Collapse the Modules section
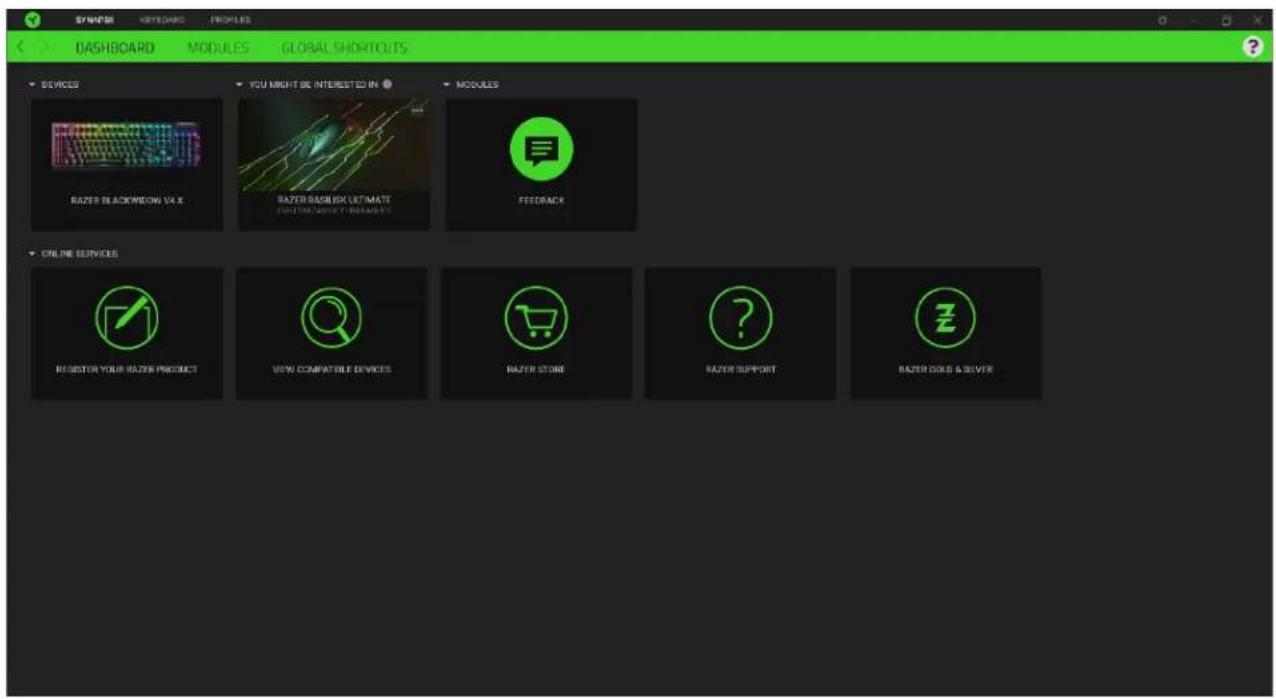The width and height of the screenshot is (1276, 699). pyautogui.click(x=447, y=85)
